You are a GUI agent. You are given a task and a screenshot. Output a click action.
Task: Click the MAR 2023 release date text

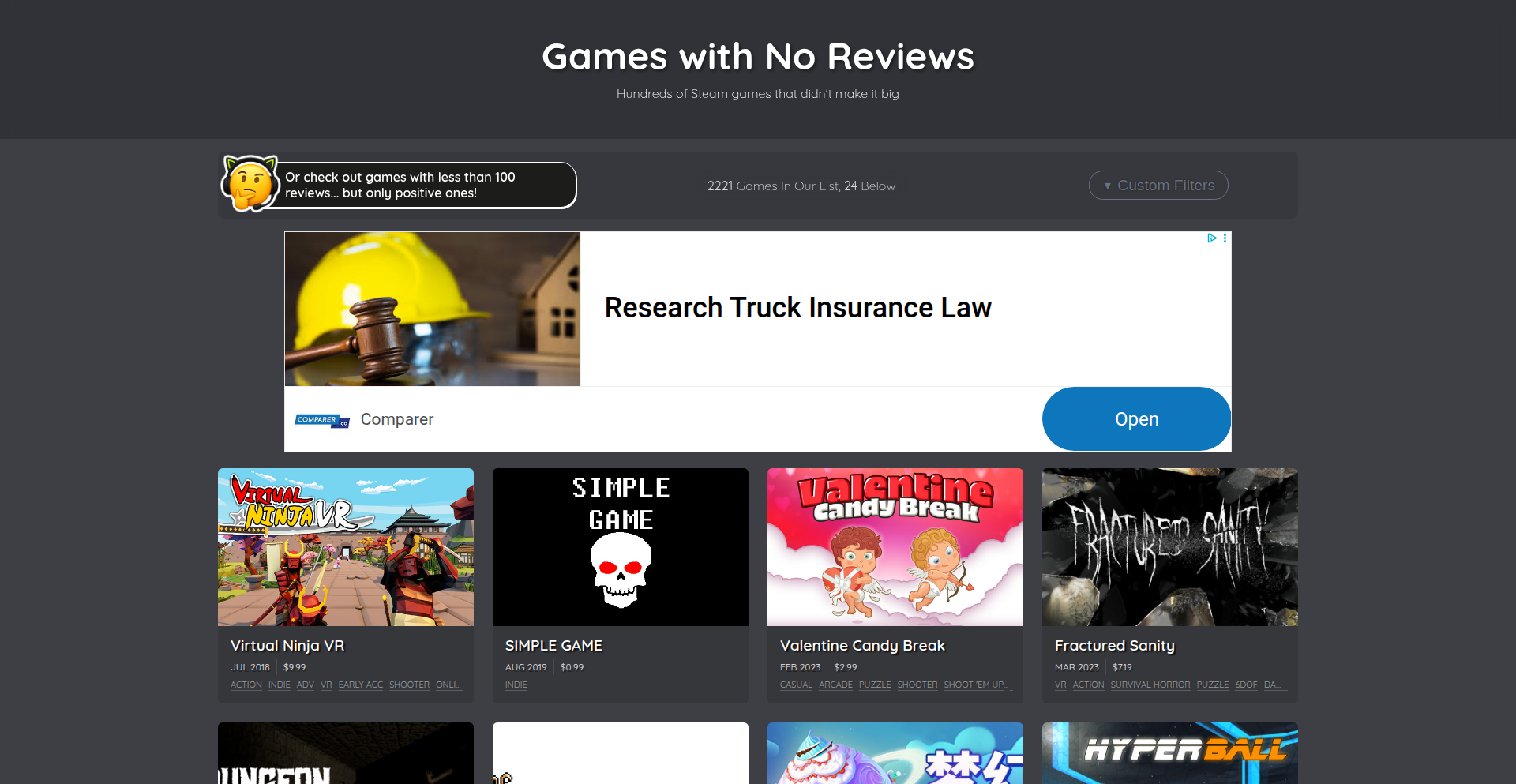click(x=1077, y=667)
